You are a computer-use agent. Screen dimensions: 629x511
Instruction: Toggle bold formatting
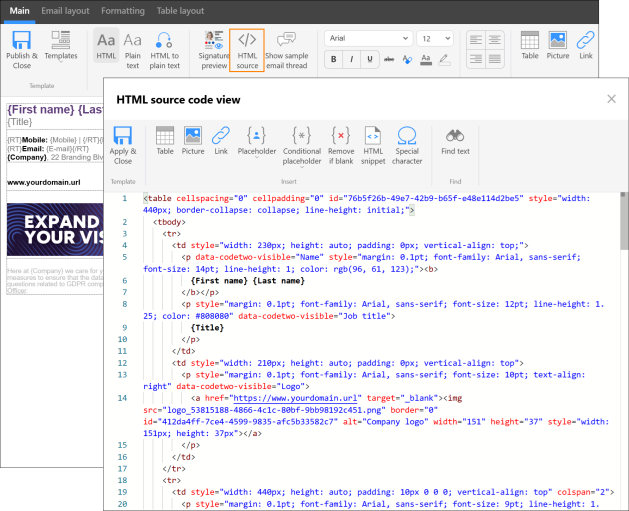[333, 59]
